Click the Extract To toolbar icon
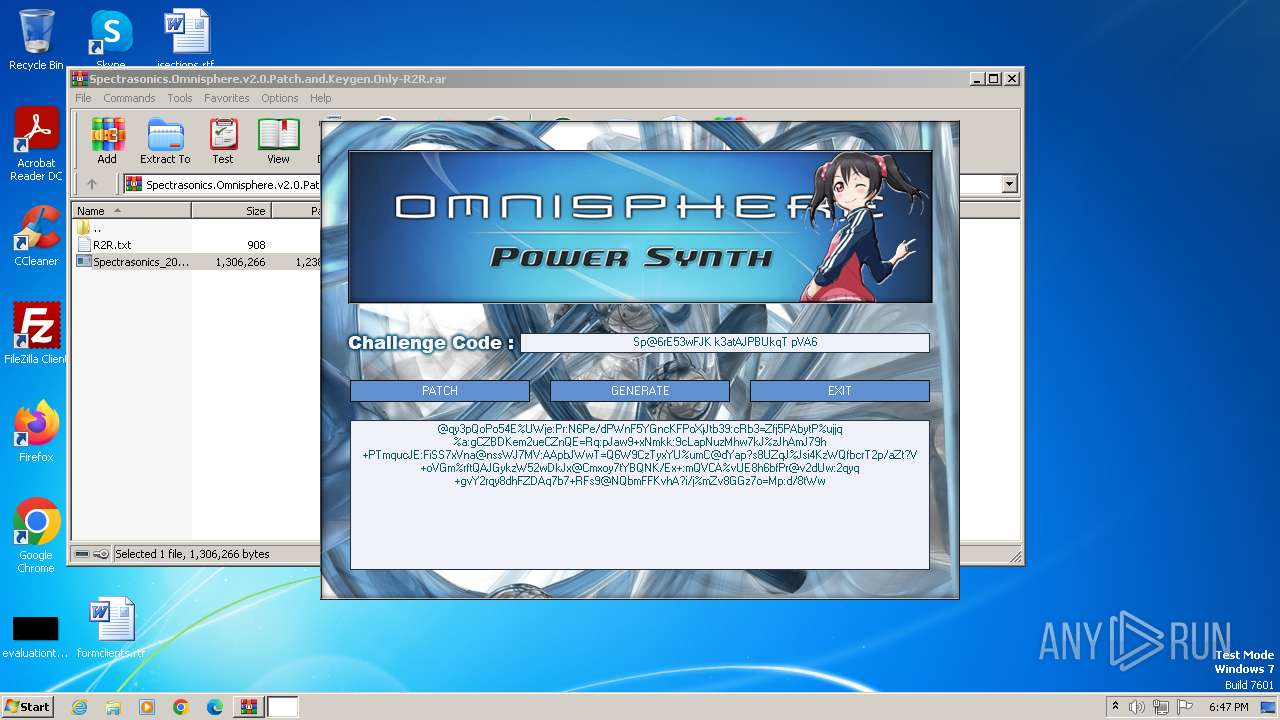The image size is (1280, 720). (x=165, y=141)
